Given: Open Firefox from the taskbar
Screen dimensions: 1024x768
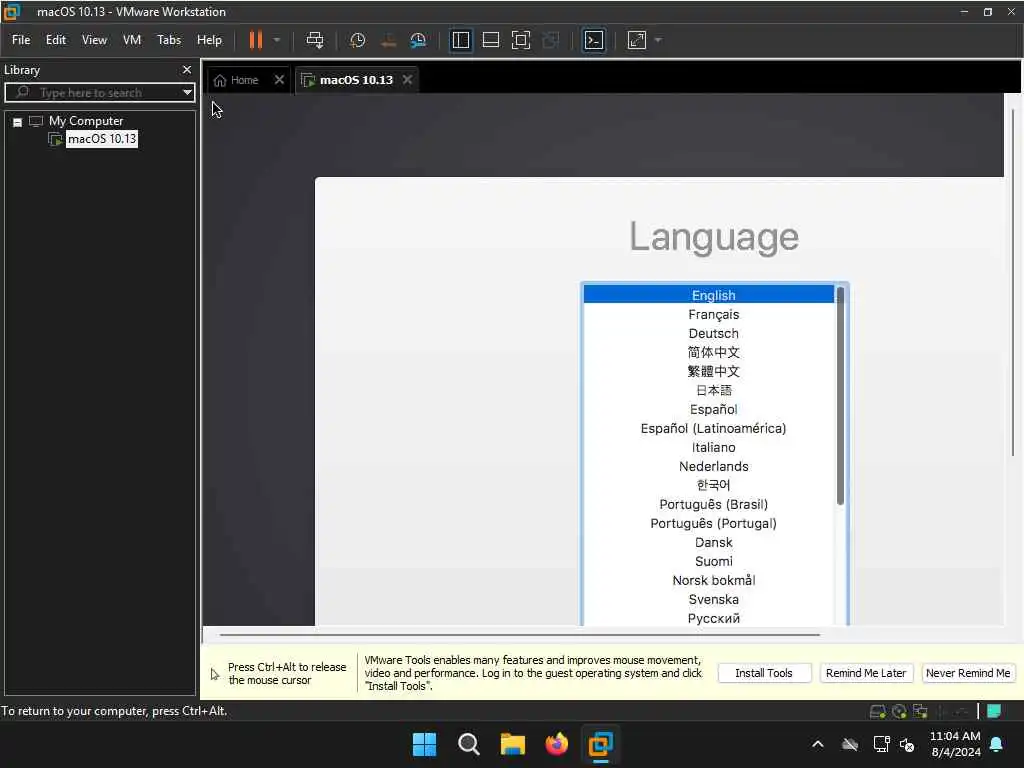Looking at the screenshot, I should [556, 744].
